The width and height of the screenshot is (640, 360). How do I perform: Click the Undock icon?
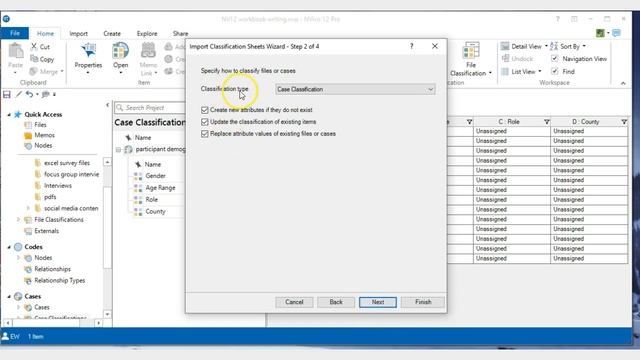coord(505,59)
